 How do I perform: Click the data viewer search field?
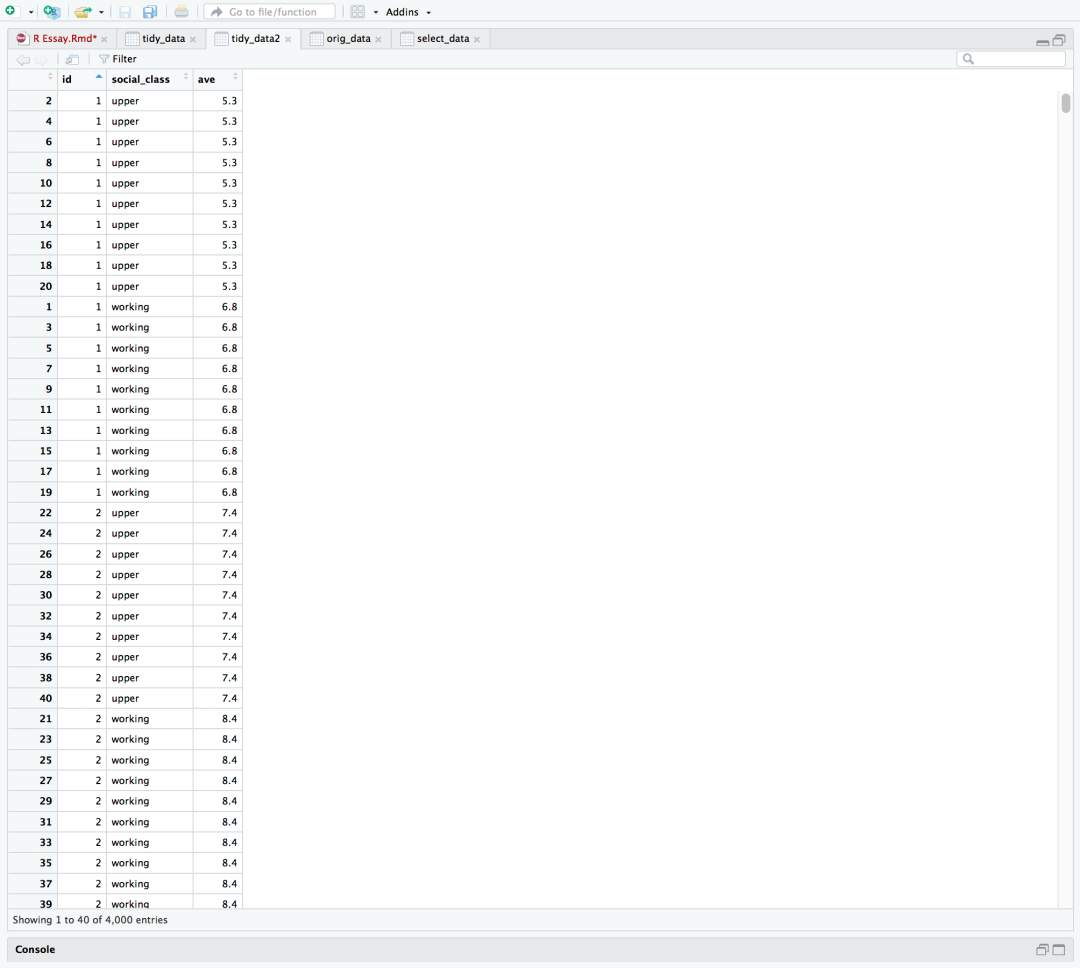point(1010,59)
